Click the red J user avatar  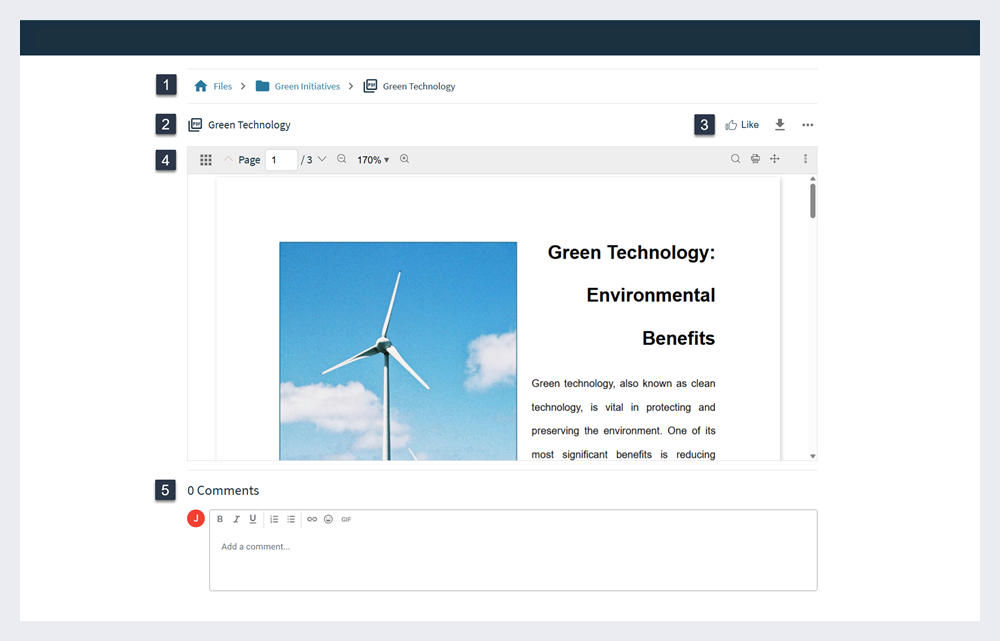click(196, 519)
